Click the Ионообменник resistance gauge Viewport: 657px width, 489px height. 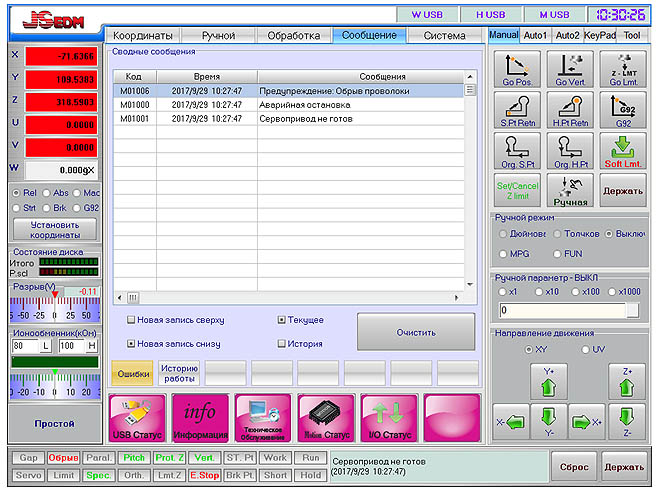click(x=55, y=385)
